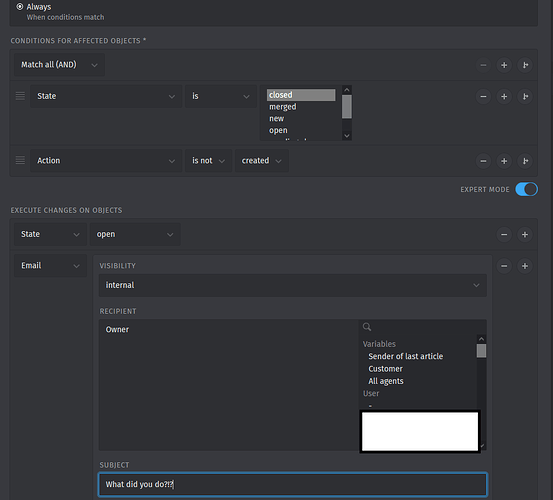Add subclause next to Match all (AND)
This screenshot has height=500, width=553.
(x=525, y=65)
